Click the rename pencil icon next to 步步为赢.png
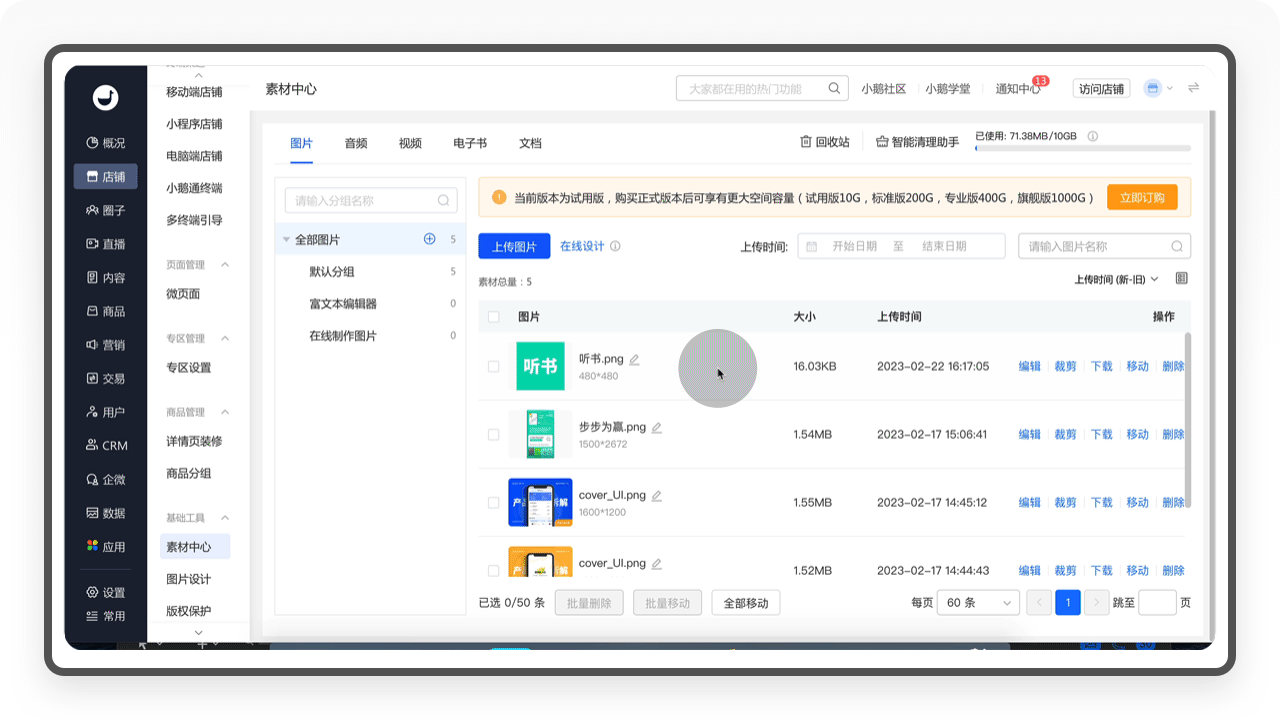The height and width of the screenshot is (720, 1280). [657, 427]
